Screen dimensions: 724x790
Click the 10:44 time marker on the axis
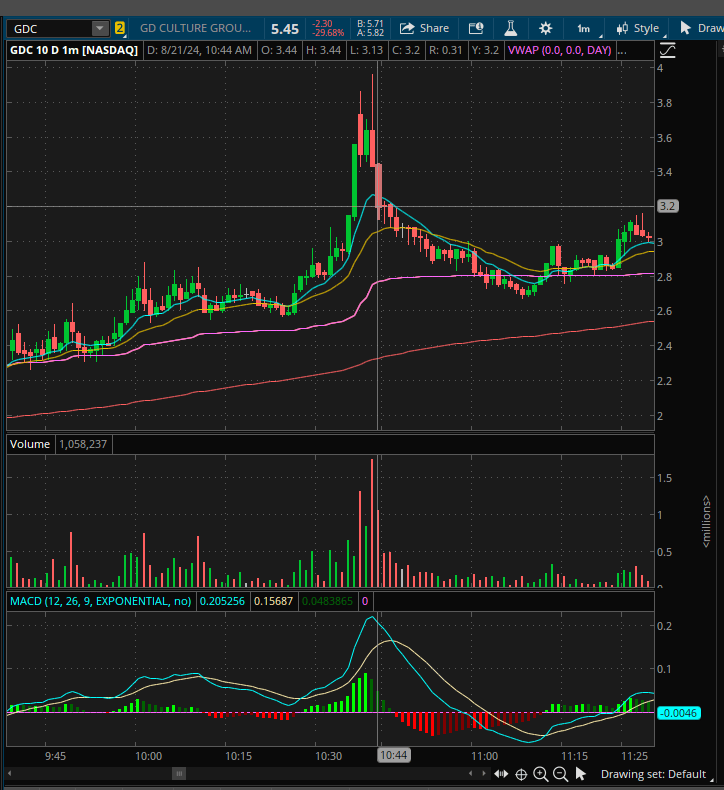click(x=393, y=755)
